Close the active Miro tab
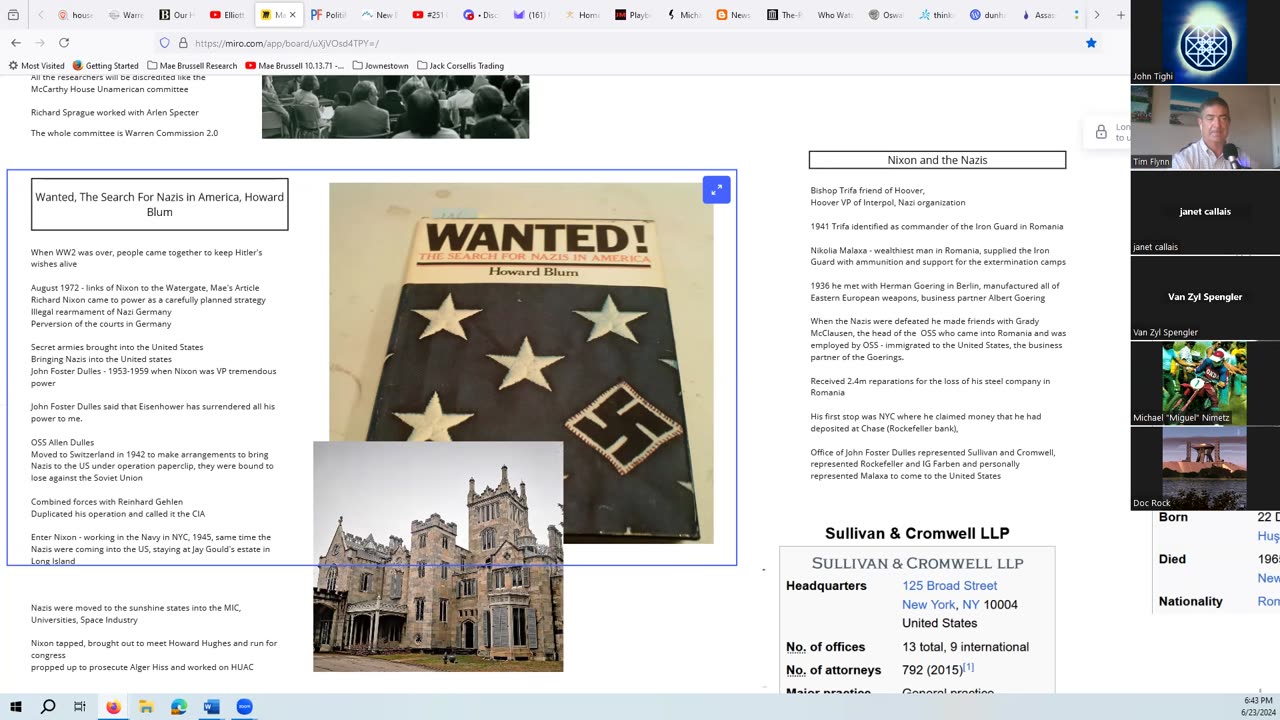Viewport: 1280px width, 720px height. 292,15
